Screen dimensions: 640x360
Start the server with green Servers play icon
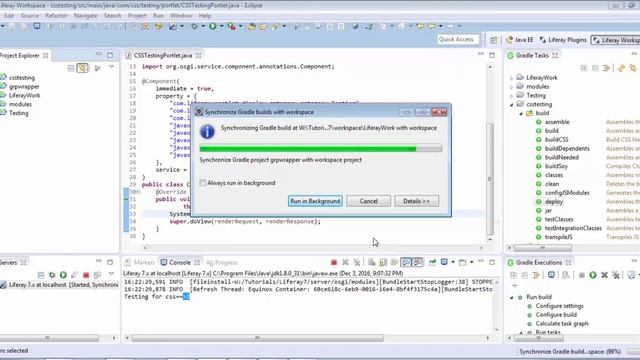[63, 275]
